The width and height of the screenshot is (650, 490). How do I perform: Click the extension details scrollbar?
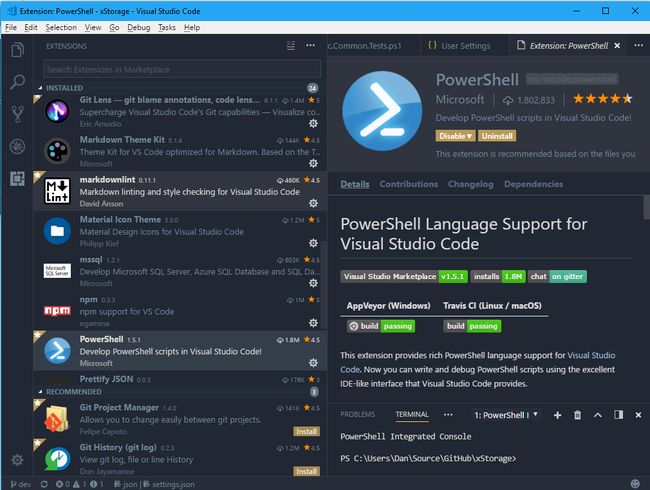point(646,207)
